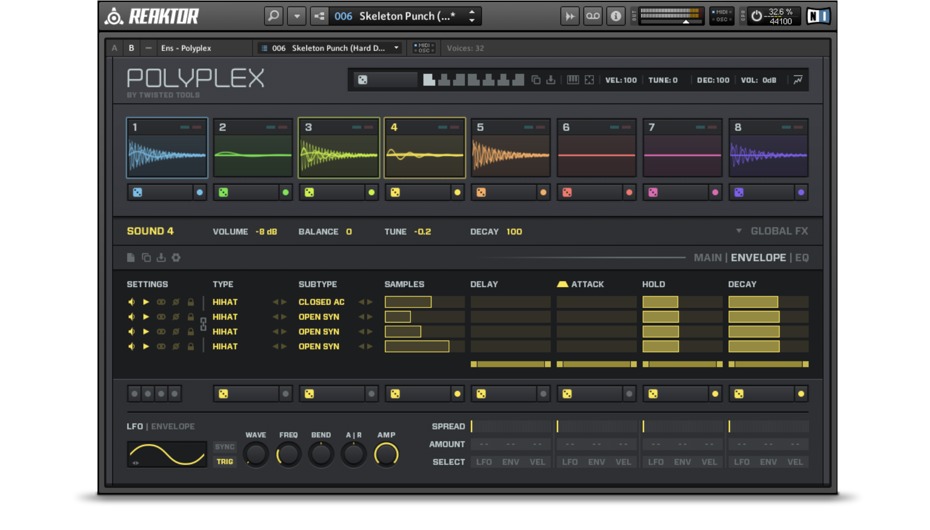Toggle the Reaktor power button
Viewport: 930px width, 530px height.
tap(757, 16)
